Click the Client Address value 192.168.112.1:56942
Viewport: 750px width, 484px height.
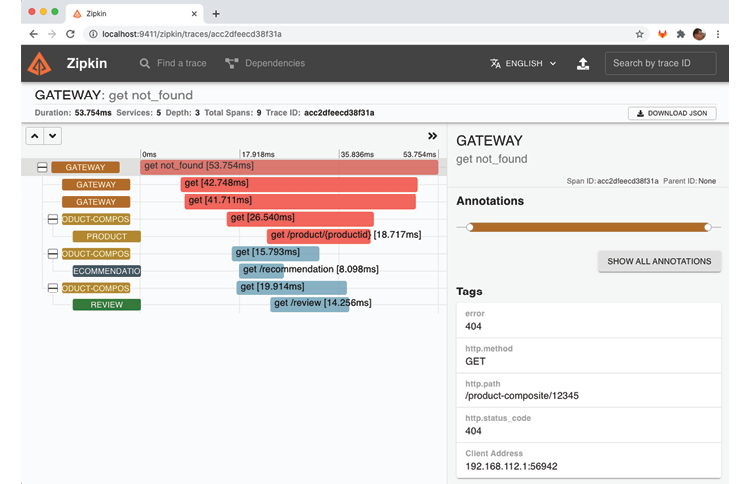click(x=511, y=466)
